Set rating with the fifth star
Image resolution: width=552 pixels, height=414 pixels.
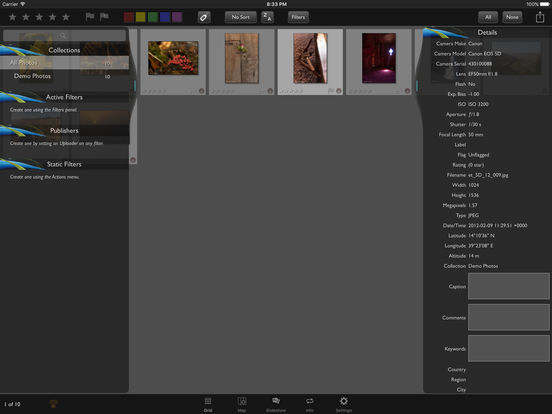coord(66,17)
